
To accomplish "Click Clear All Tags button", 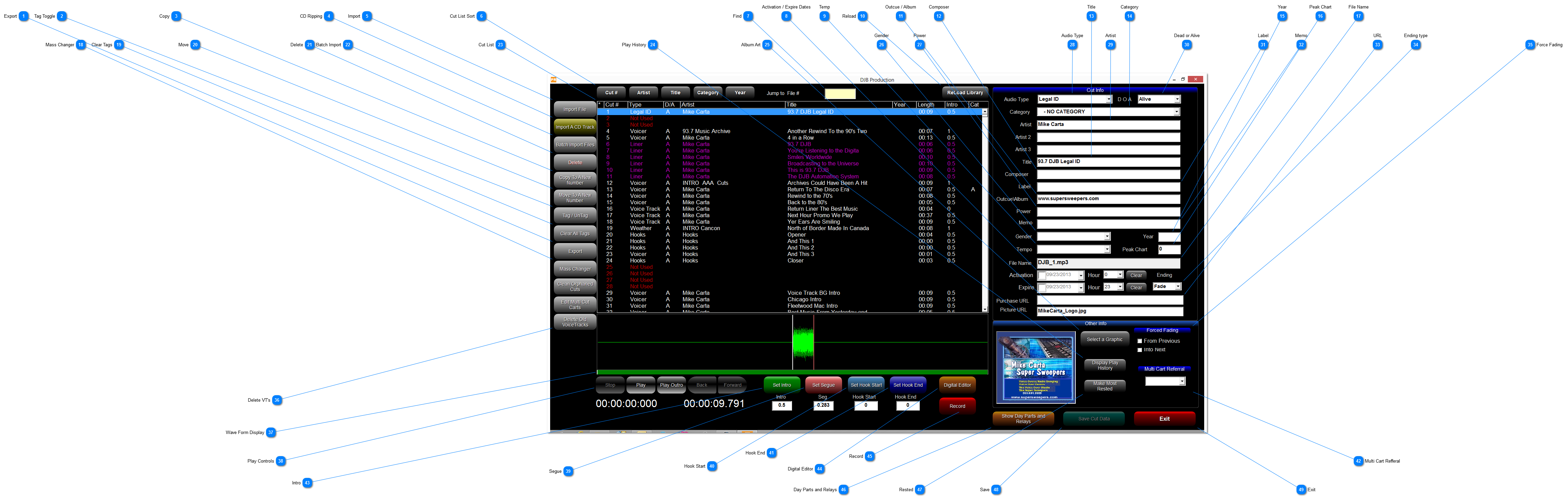I will 575,234.
